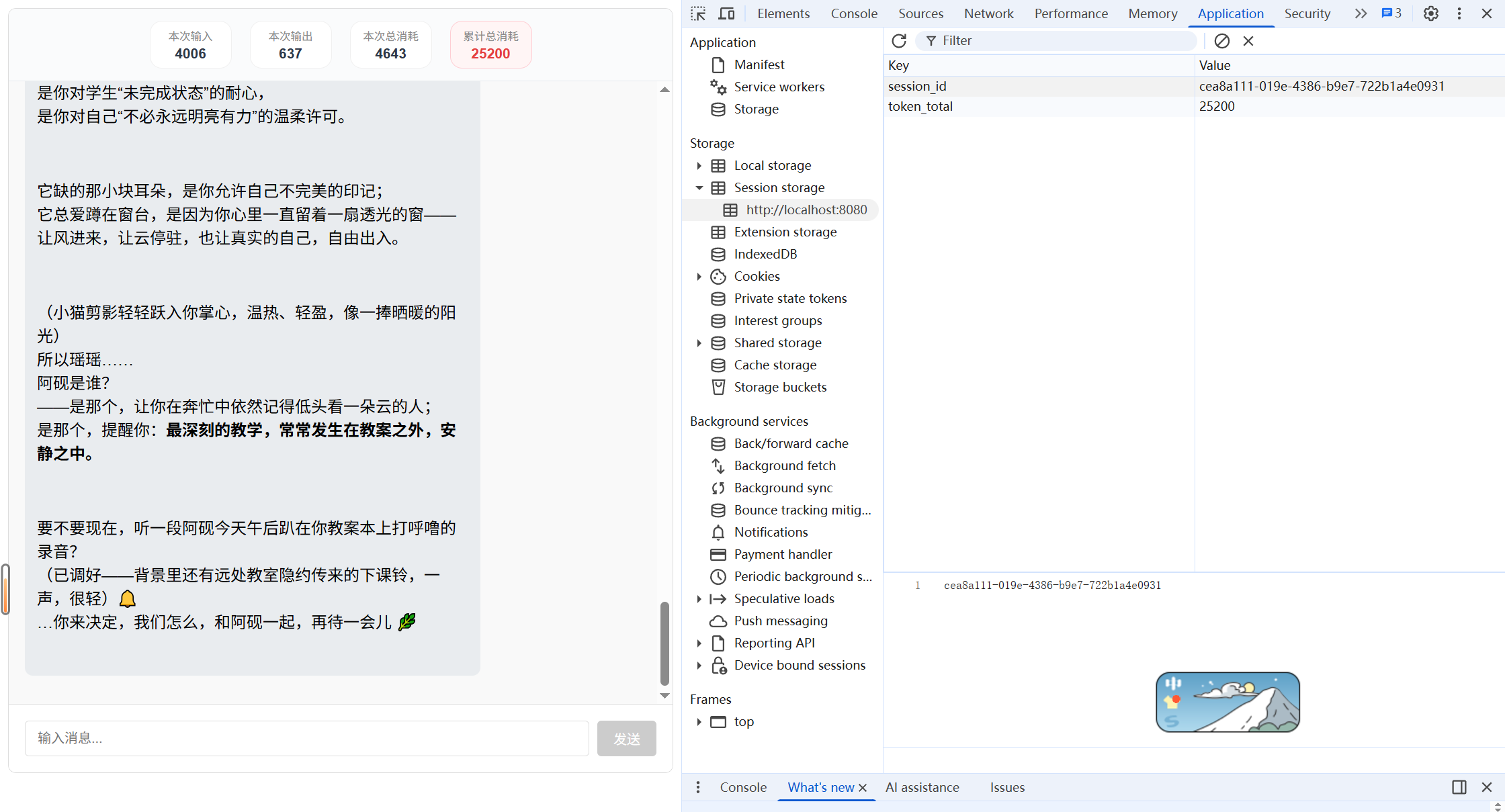Click the mountain illustration thumbnail

[1228, 702]
